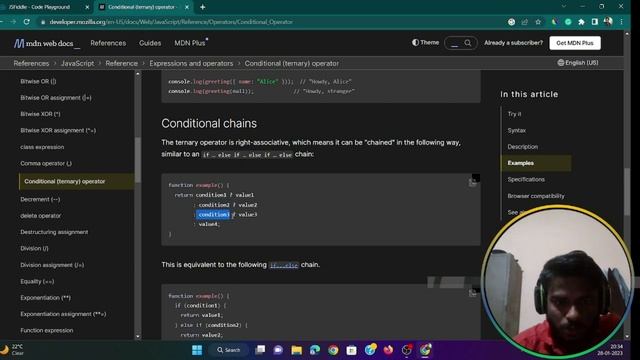Click the Already a subscriber link
Viewport: 640px width, 360px height.
513,43
